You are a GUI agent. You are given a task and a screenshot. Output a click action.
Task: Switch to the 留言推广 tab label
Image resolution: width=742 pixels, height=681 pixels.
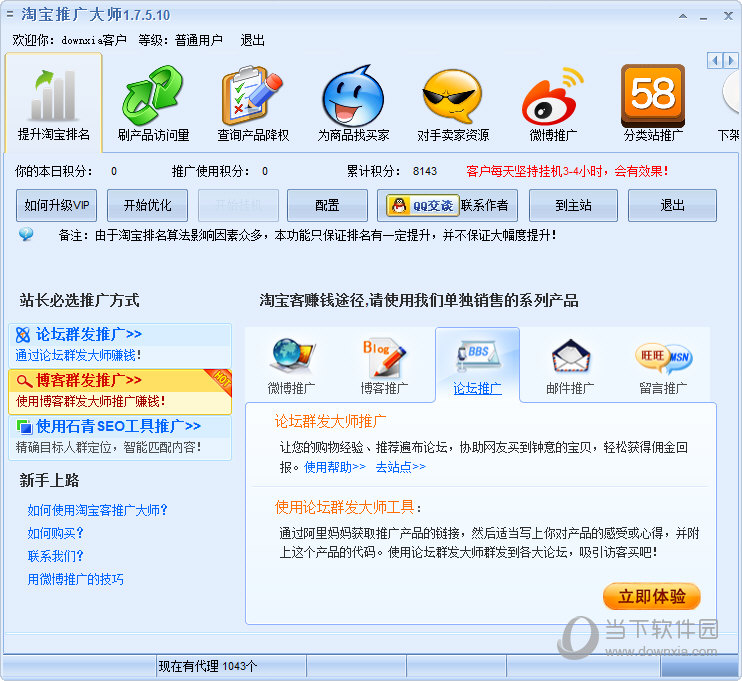pos(663,389)
